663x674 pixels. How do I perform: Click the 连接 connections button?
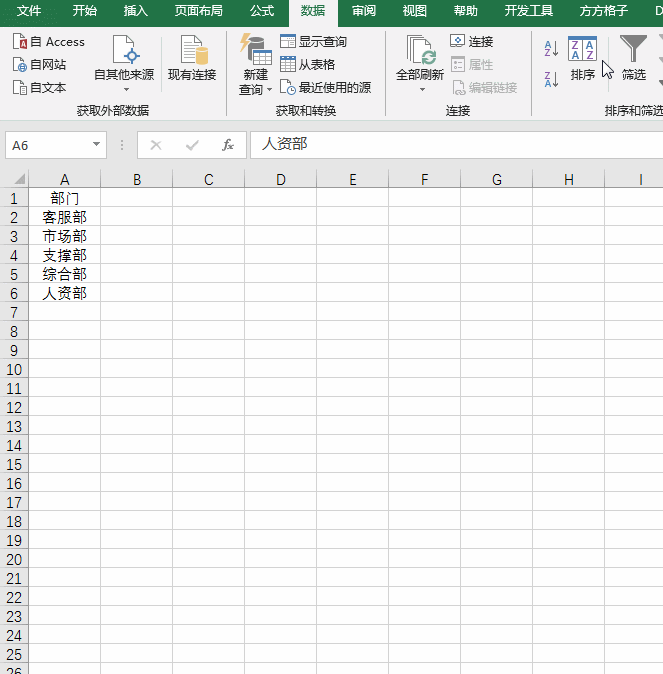(472, 42)
